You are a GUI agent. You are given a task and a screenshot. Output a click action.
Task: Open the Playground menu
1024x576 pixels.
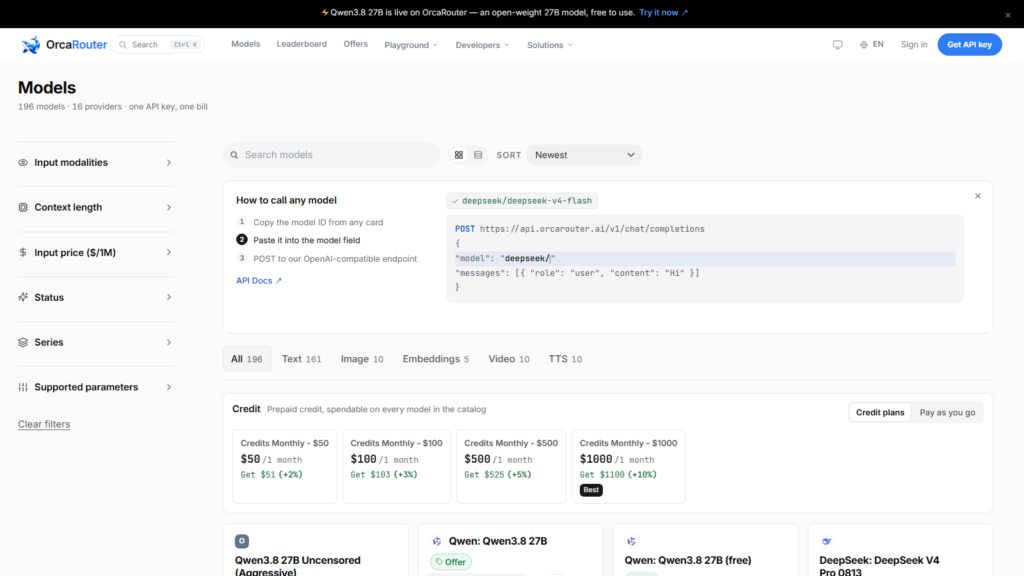[411, 45]
